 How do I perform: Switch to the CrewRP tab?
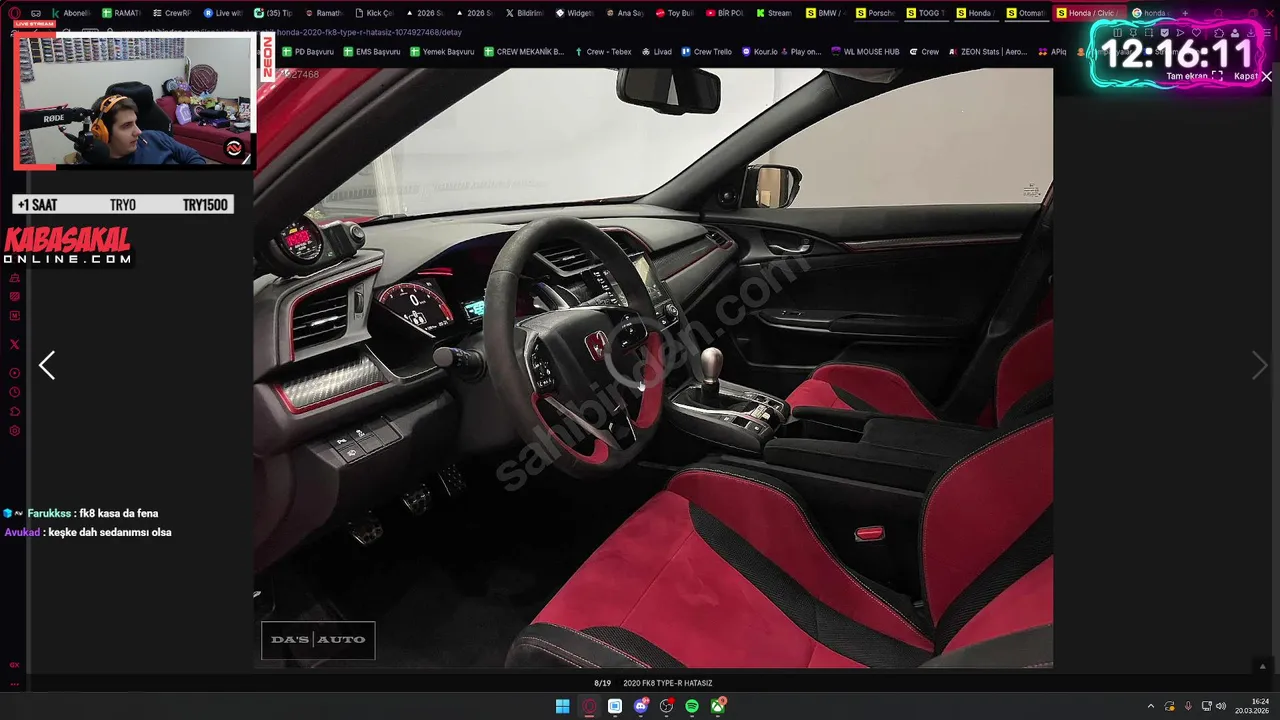pos(171,13)
